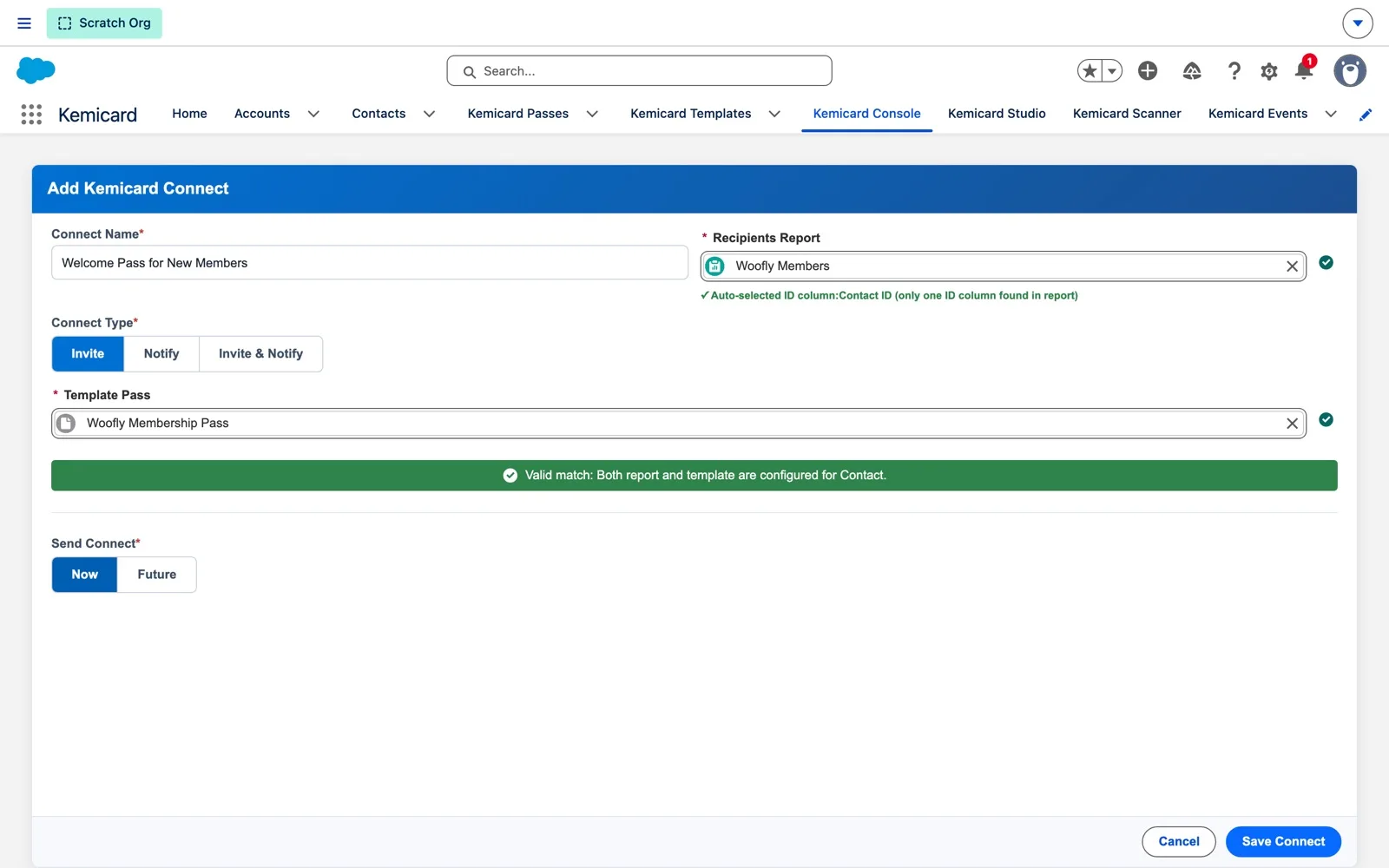Click the Valid match green banner check icon

coord(510,476)
